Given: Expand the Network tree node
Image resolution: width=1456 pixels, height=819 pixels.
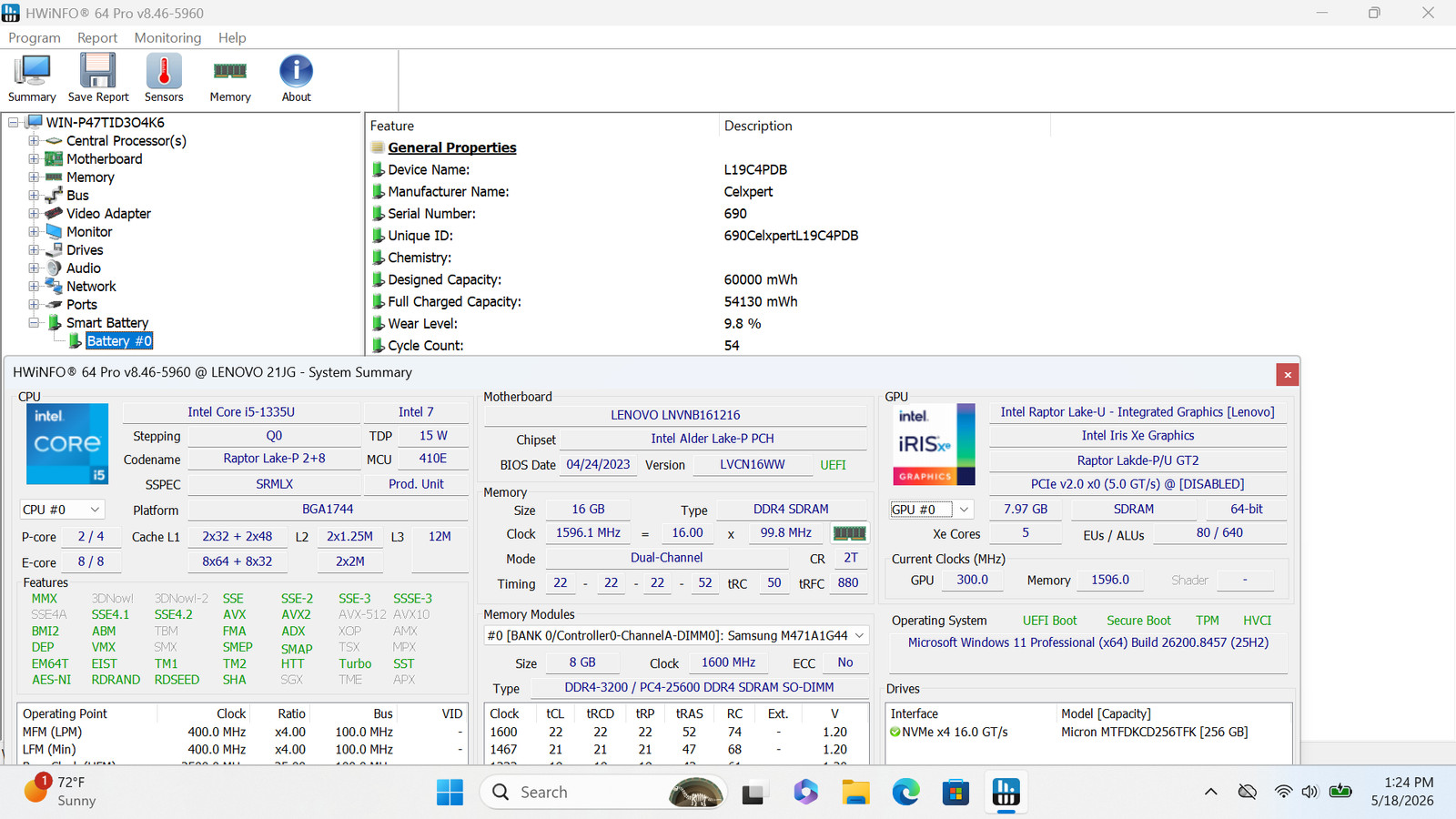Looking at the screenshot, I should point(34,287).
